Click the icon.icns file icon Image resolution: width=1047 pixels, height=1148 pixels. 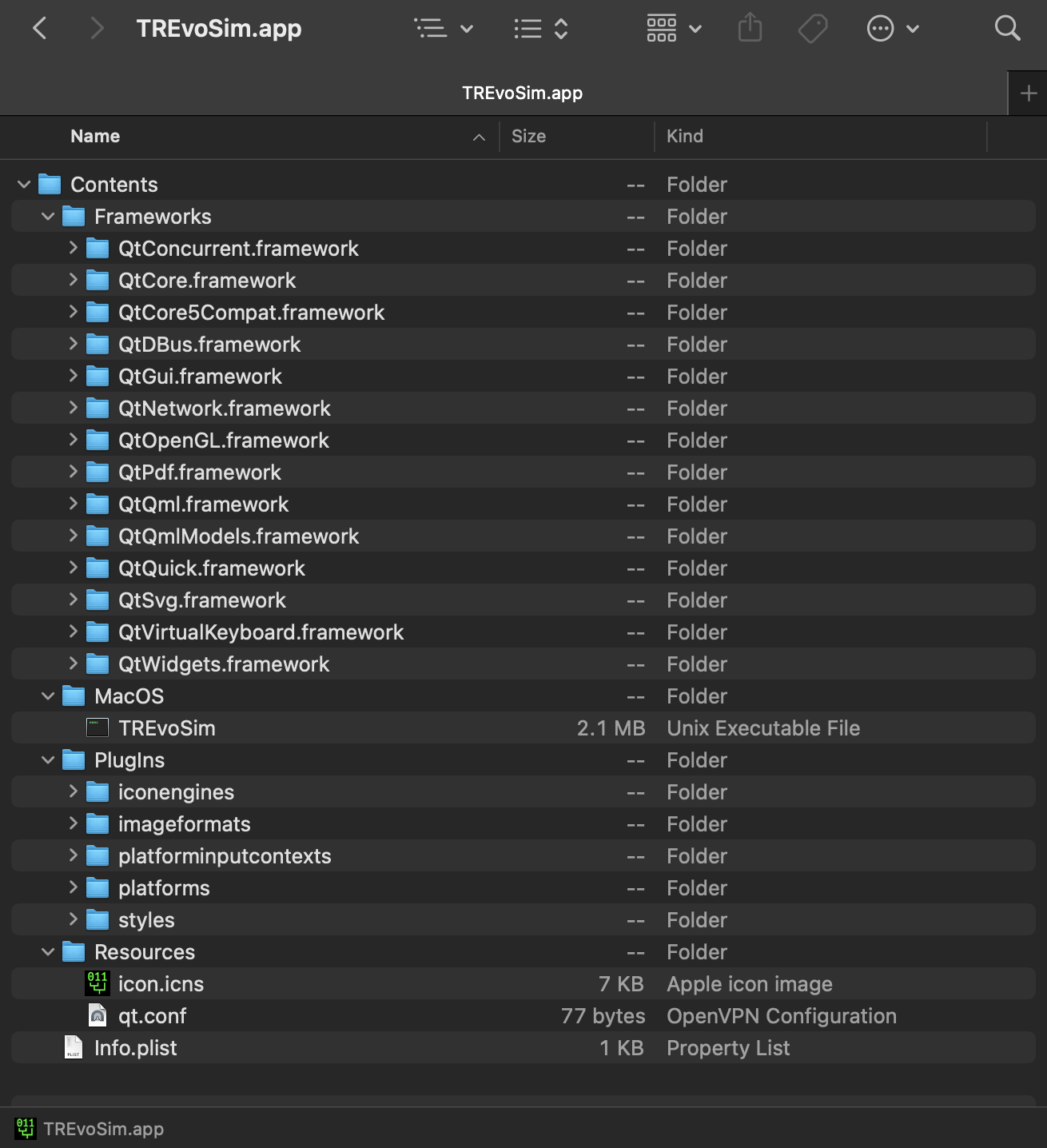pos(98,983)
